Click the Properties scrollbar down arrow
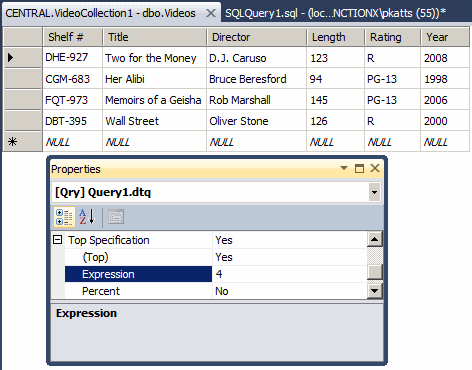 (x=374, y=291)
